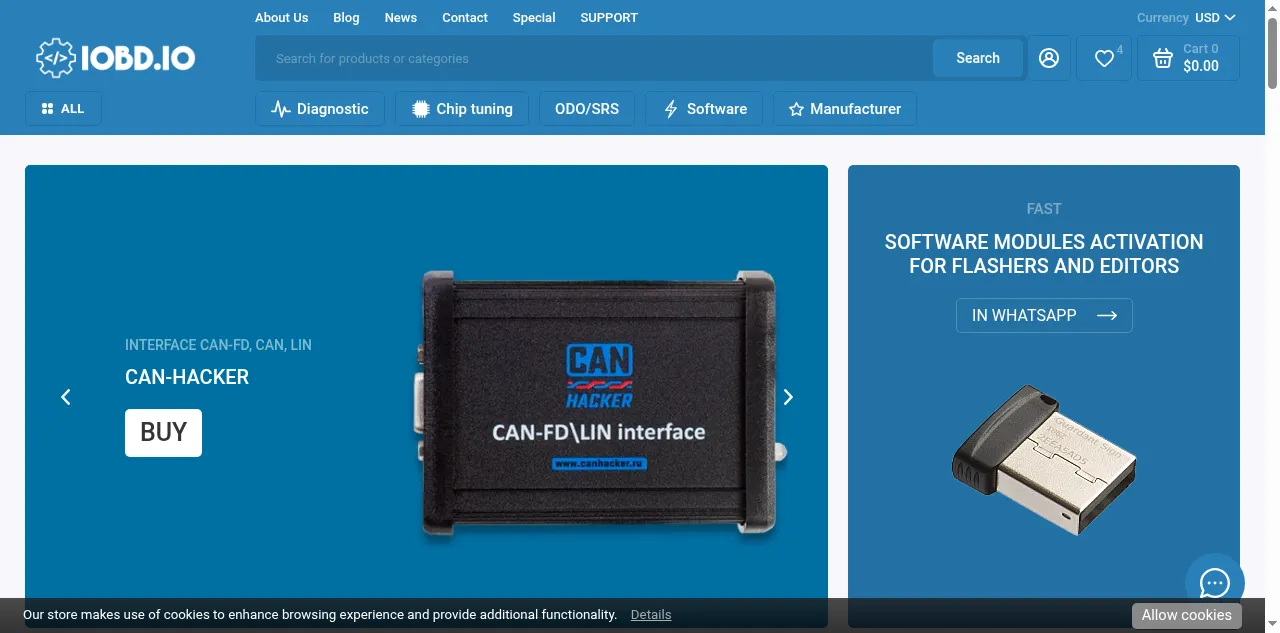
Task: Open the Chip tuning category
Action: [x=462, y=109]
